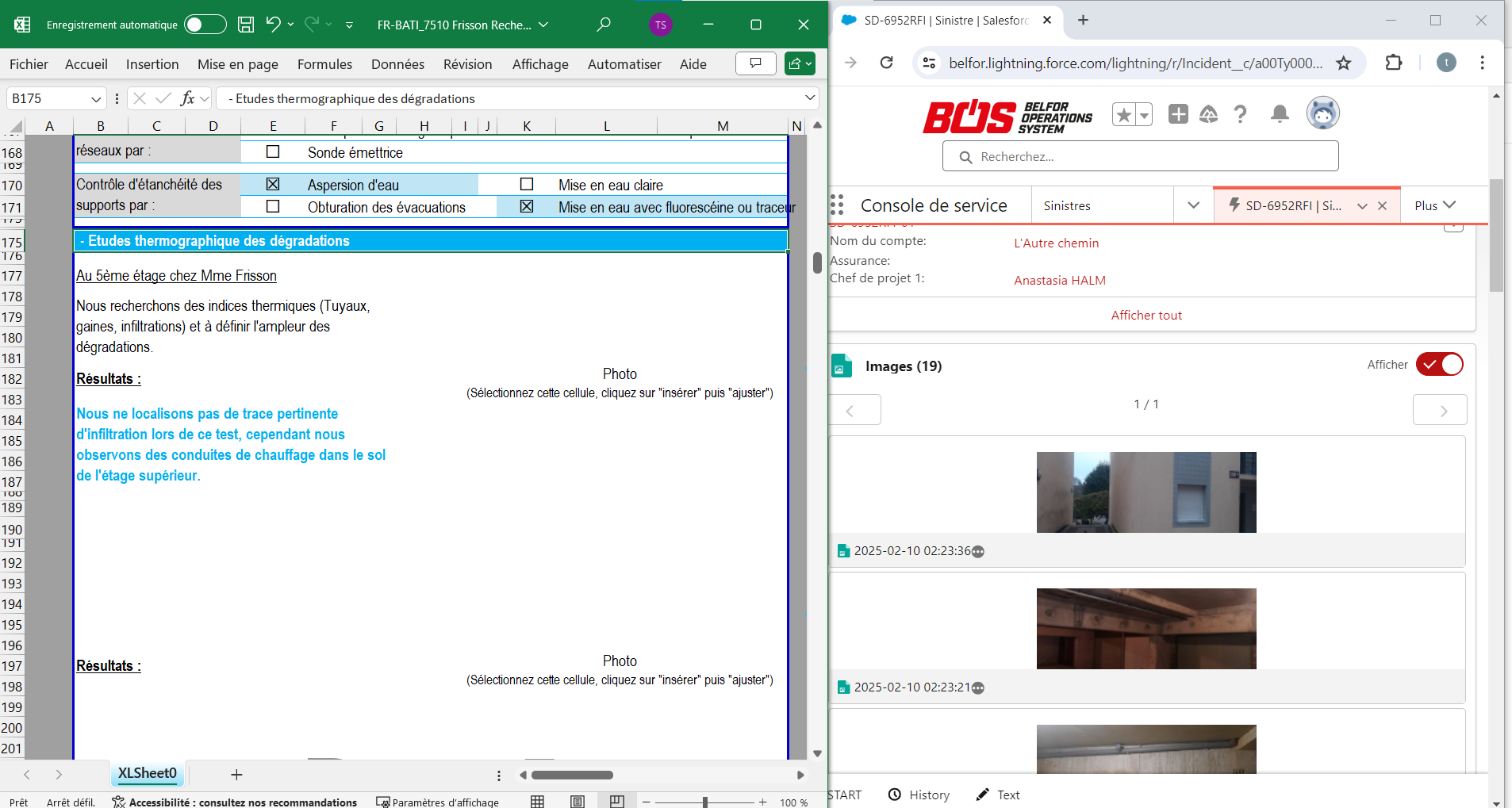The image size is (1512, 808).
Task: Open the Mise en page tab
Action: 238,64
